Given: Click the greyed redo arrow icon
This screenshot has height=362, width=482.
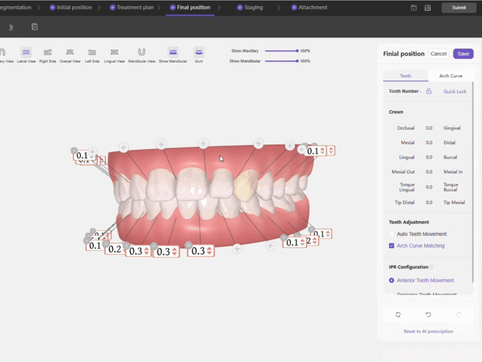Looking at the screenshot, I should (x=459, y=314).
